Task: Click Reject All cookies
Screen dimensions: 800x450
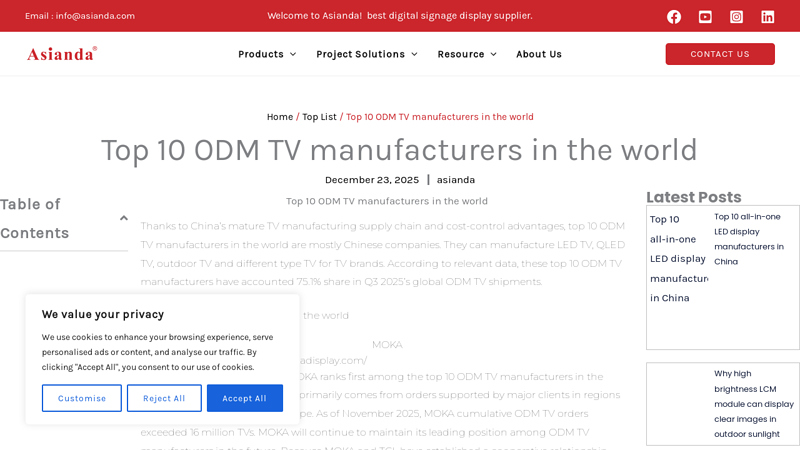Action: [x=164, y=398]
